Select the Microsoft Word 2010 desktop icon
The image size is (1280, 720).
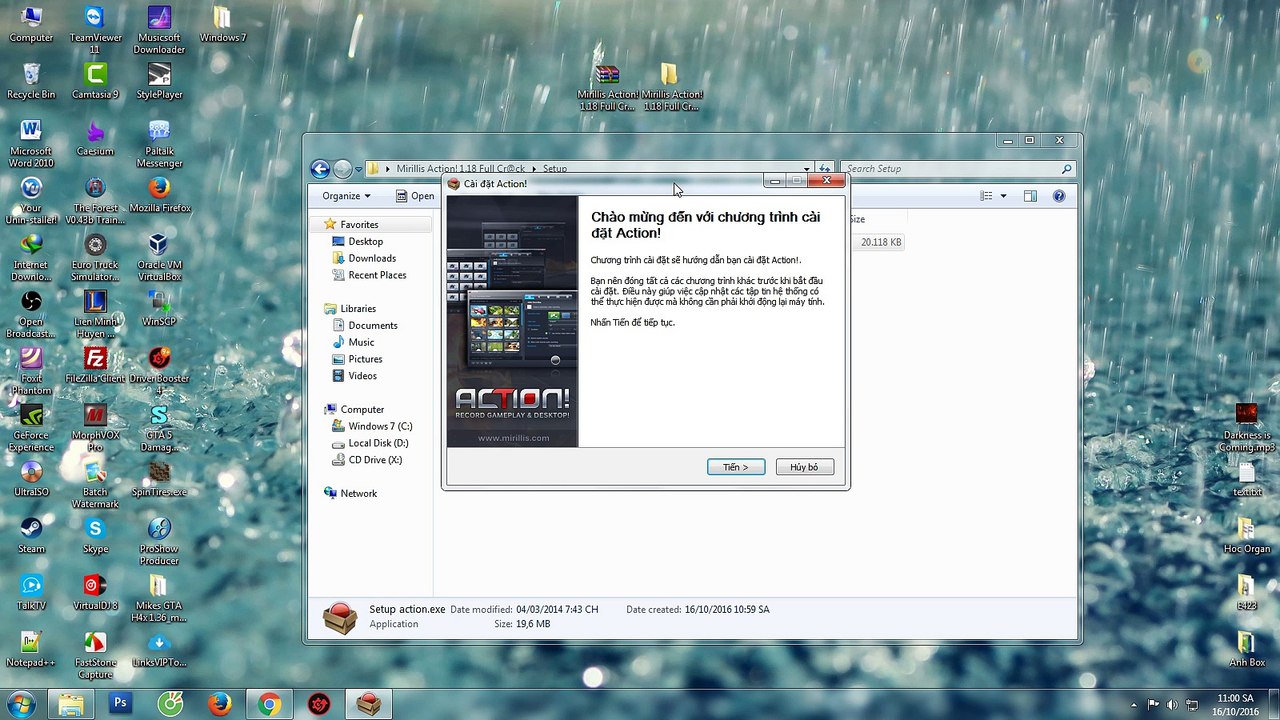click(31, 144)
